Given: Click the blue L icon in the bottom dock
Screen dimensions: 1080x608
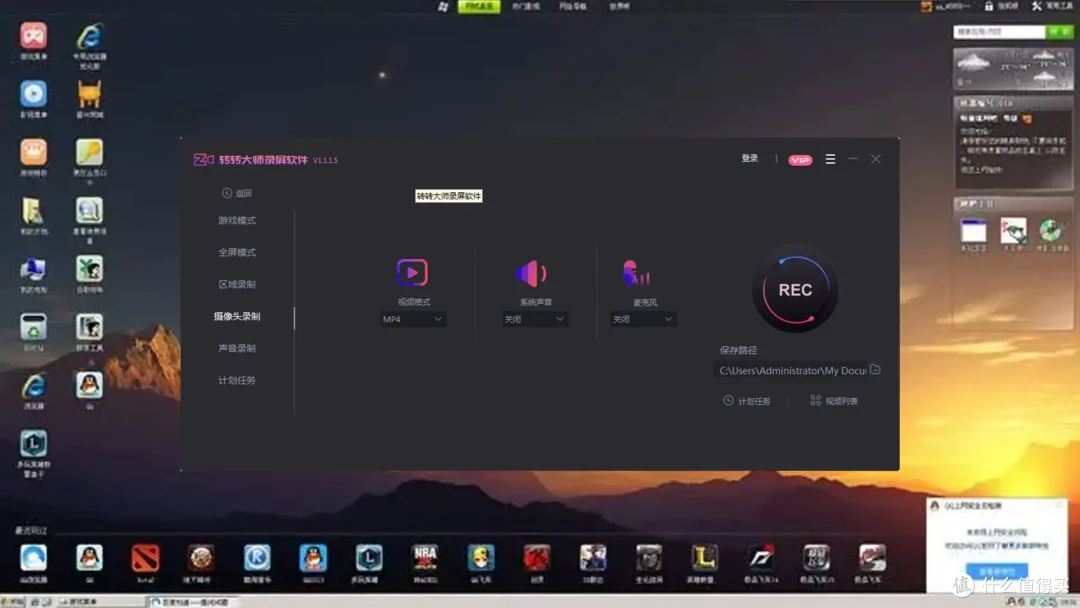Looking at the screenshot, I should (x=368, y=558).
